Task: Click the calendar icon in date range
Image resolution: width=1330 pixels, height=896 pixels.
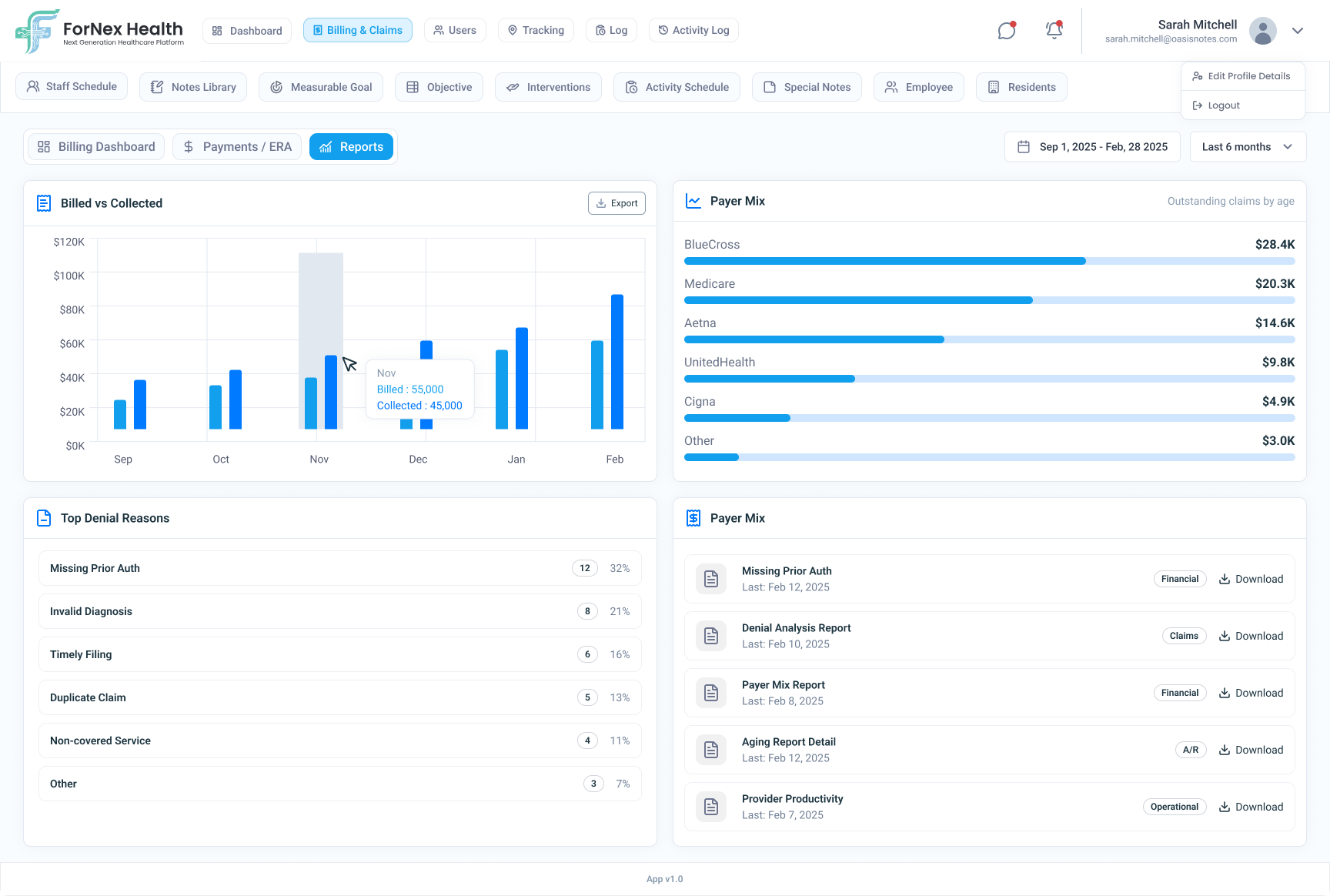Action: click(1024, 147)
